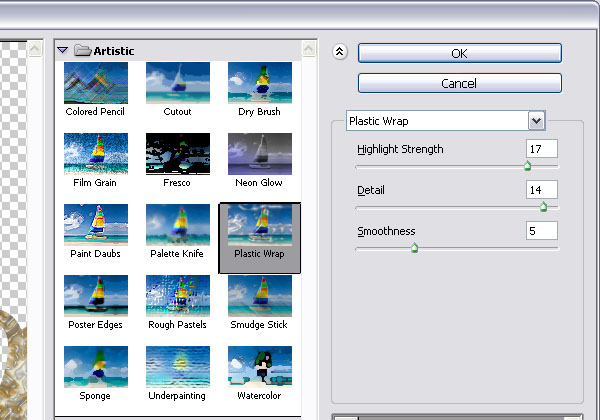Screen dimensions: 600x420
Task: Choose the Cutout filter thumbnail
Action: (177, 82)
